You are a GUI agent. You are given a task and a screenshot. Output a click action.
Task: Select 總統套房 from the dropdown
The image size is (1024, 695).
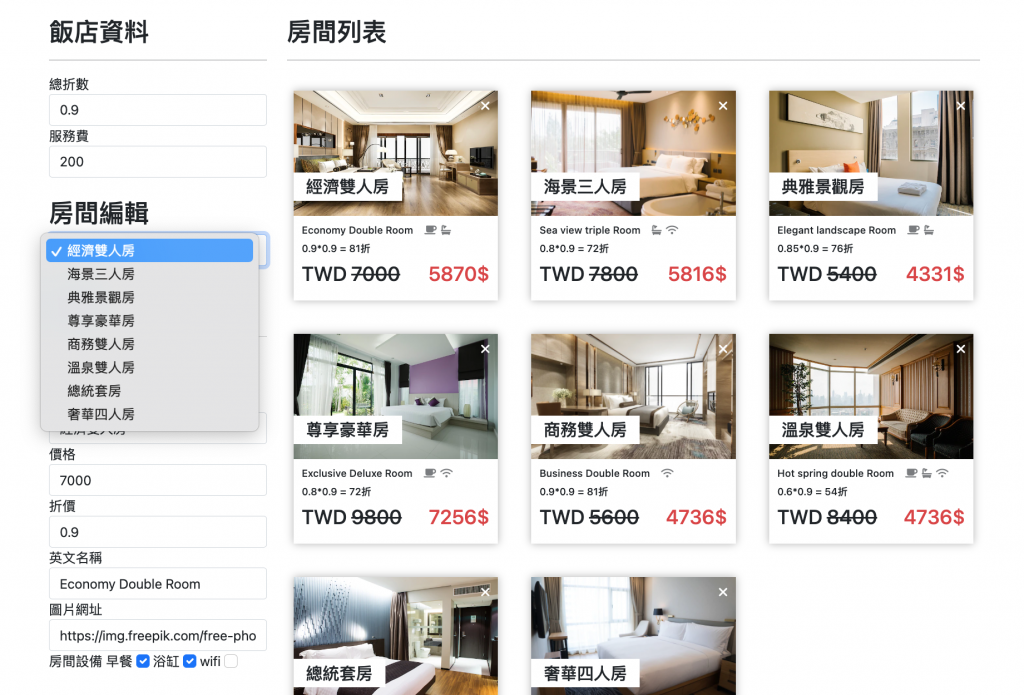[150, 391]
